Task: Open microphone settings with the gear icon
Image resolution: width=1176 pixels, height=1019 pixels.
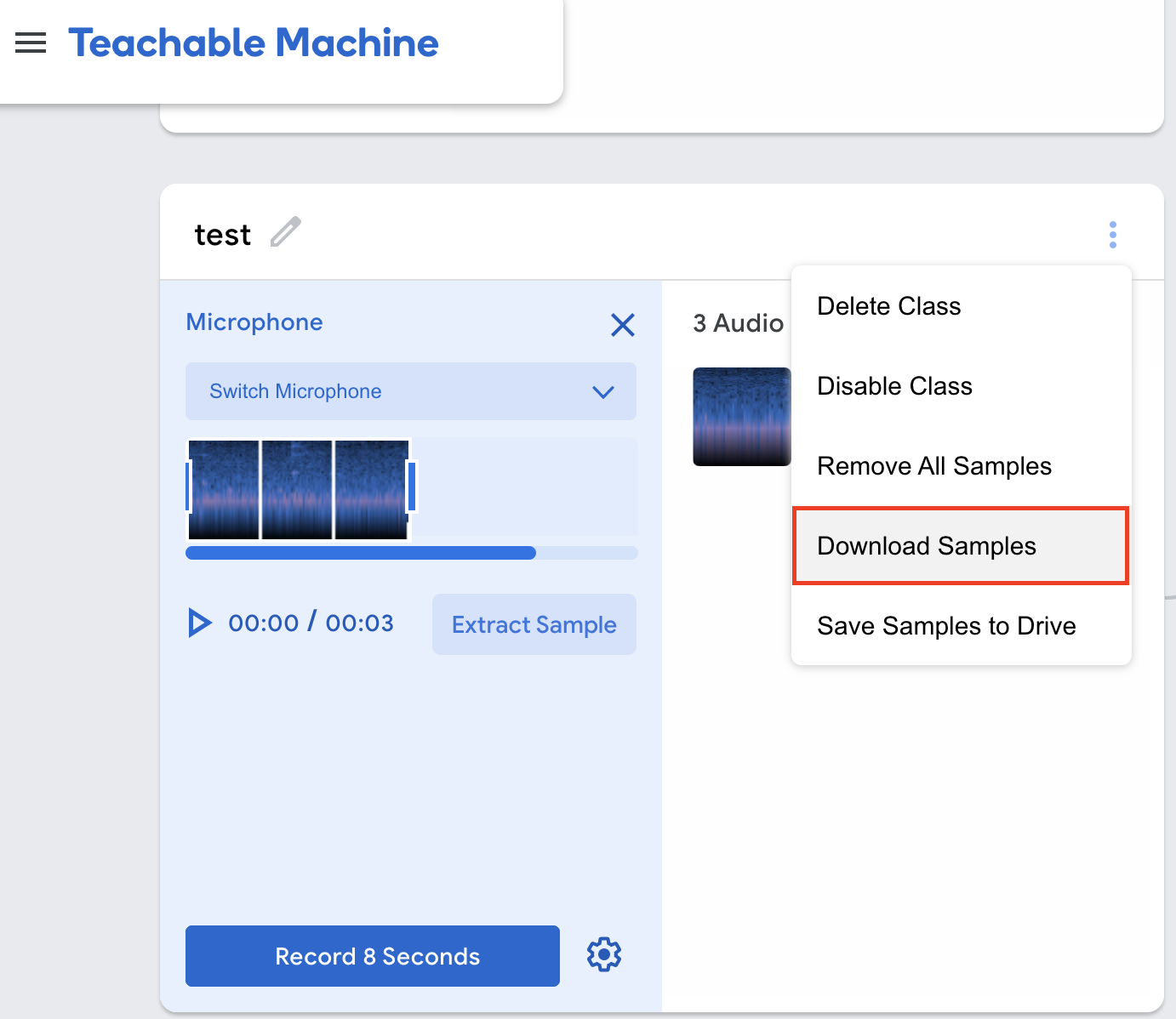Action: [602, 955]
